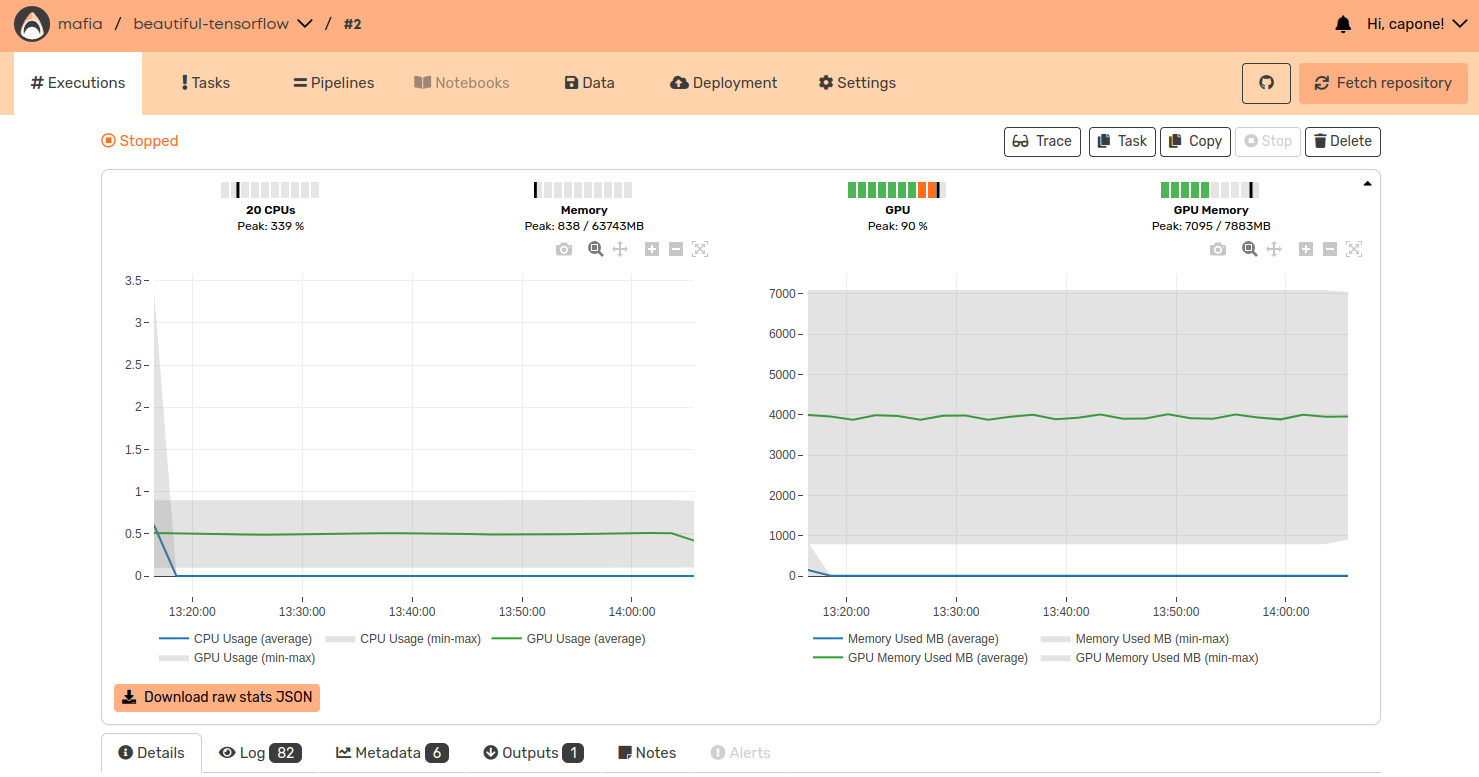Click the greyed Stop button

pos(1268,141)
